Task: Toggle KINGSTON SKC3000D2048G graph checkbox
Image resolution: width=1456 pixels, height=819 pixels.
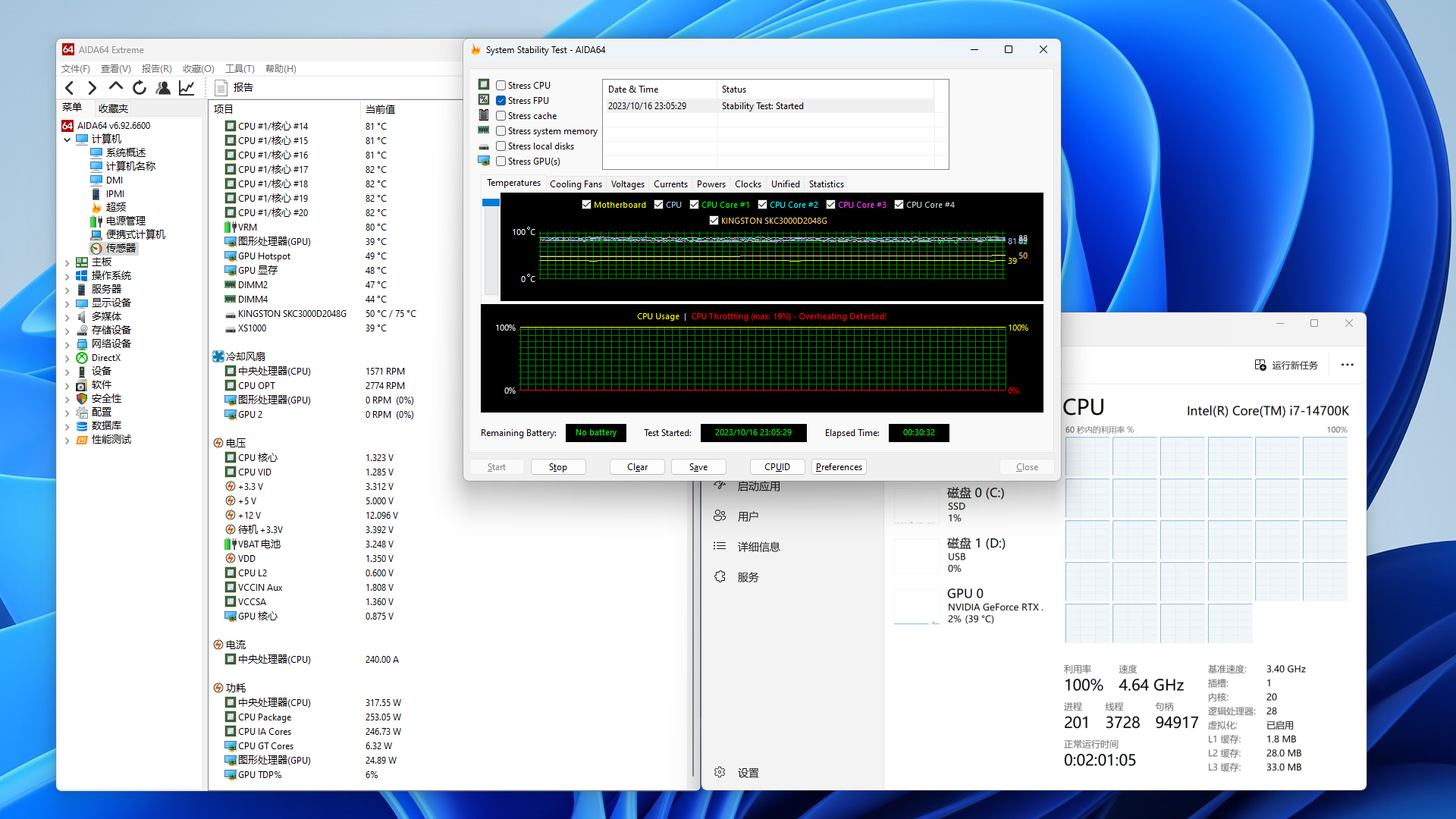Action: (x=714, y=221)
